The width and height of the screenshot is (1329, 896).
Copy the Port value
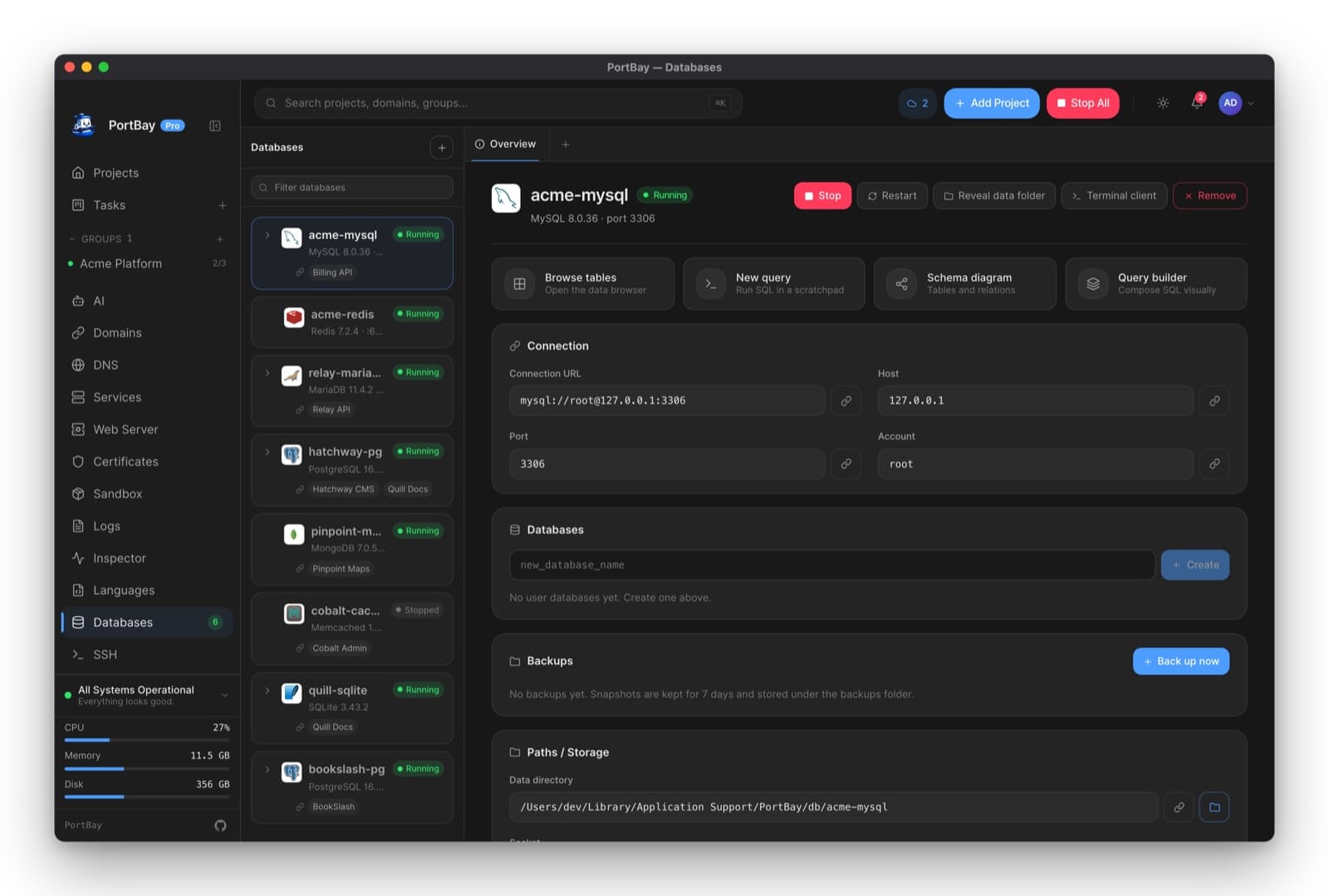point(846,464)
